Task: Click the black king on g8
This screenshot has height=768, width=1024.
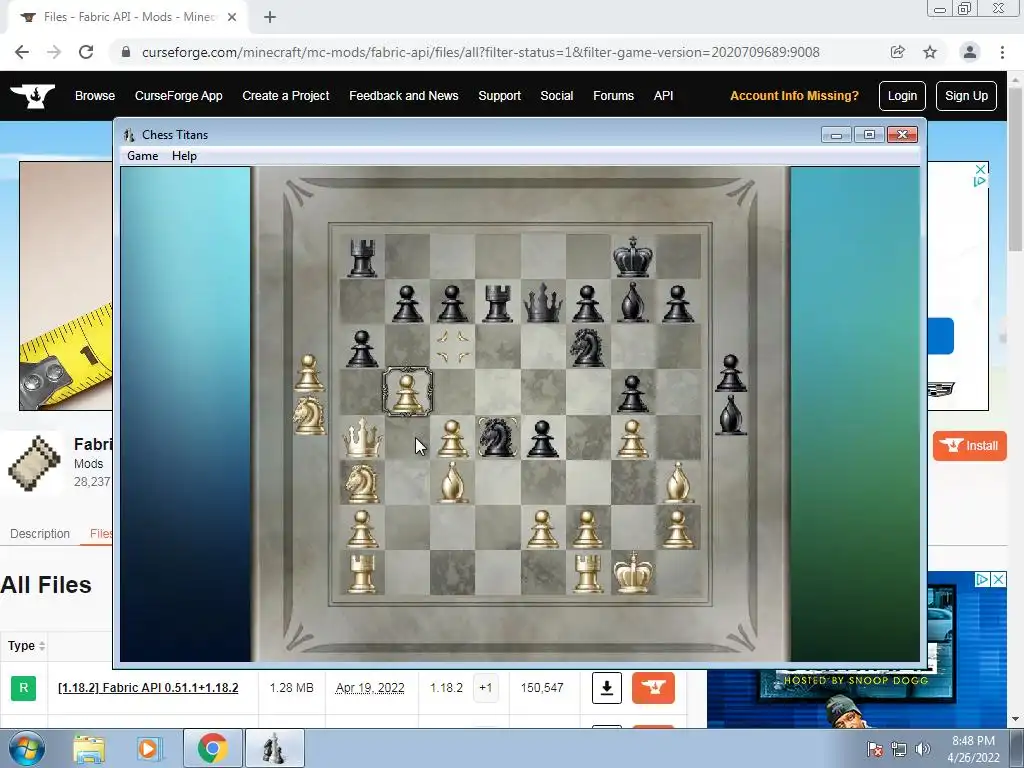Action: 633,256
